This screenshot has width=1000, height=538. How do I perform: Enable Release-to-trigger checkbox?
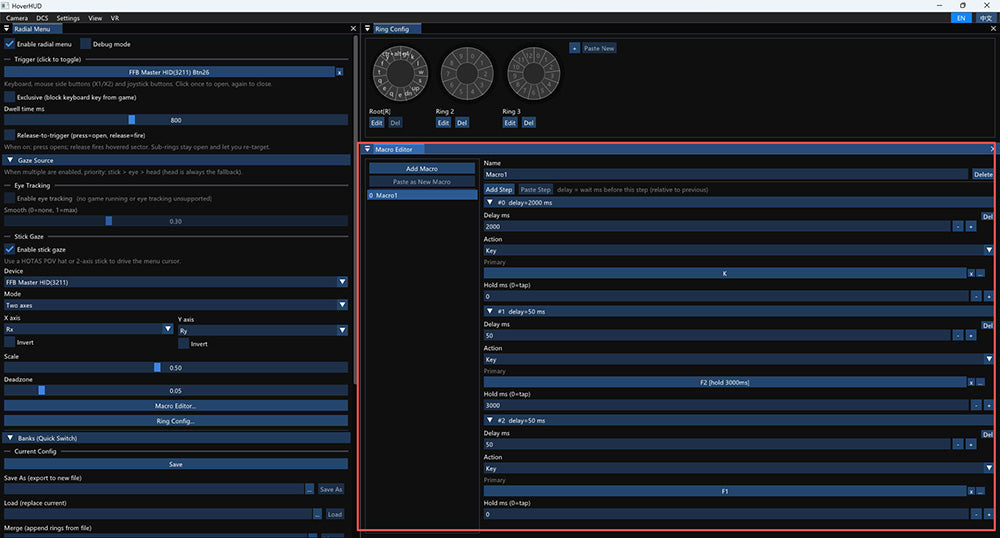pos(10,135)
